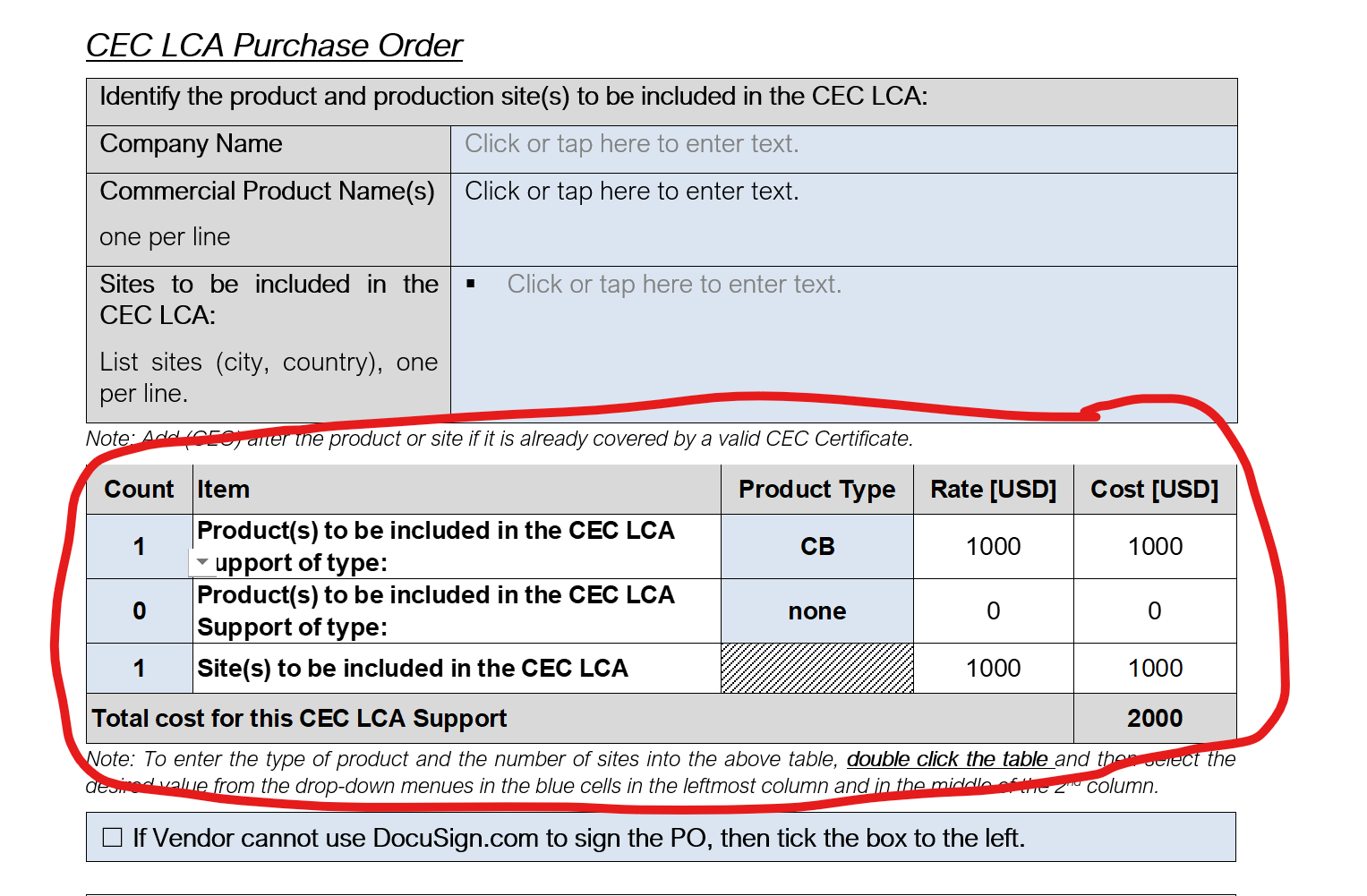Click the hatched cell in the Site(s) row
Viewport: 1367px width, 896px height.
click(816, 669)
